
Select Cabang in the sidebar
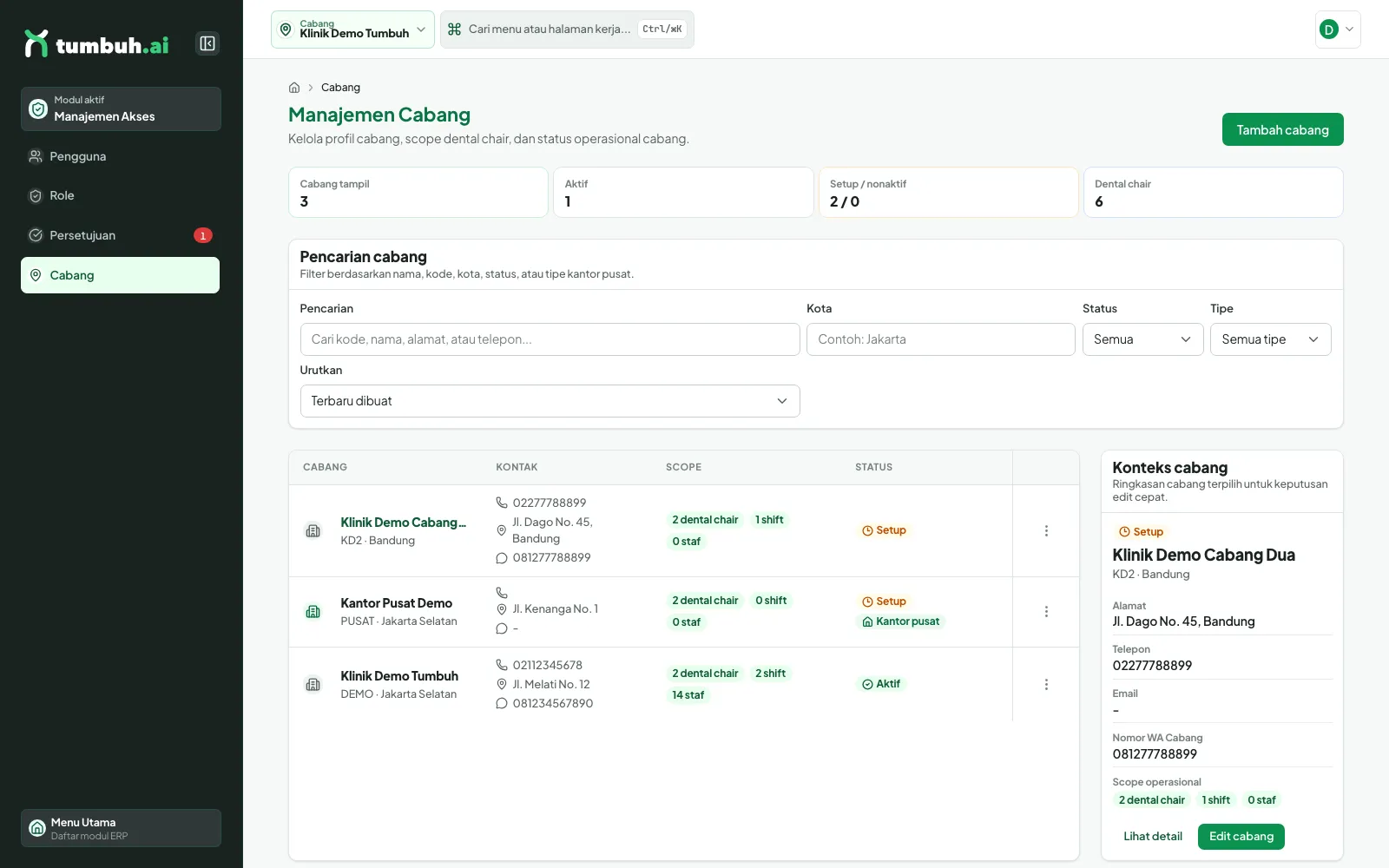[x=120, y=275]
